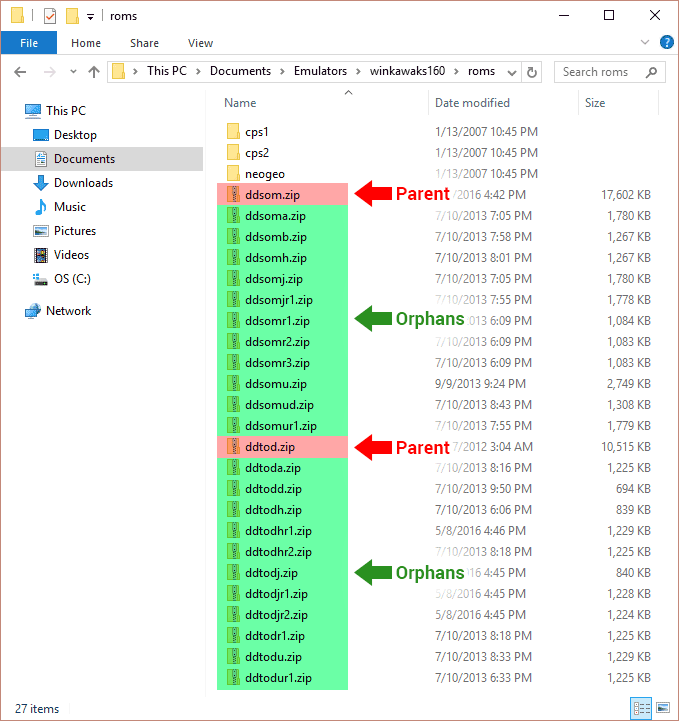Open the Customize Quick Access Toolbar dropdown
The height and width of the screenshot is (721, 679).
coord(90,17)
